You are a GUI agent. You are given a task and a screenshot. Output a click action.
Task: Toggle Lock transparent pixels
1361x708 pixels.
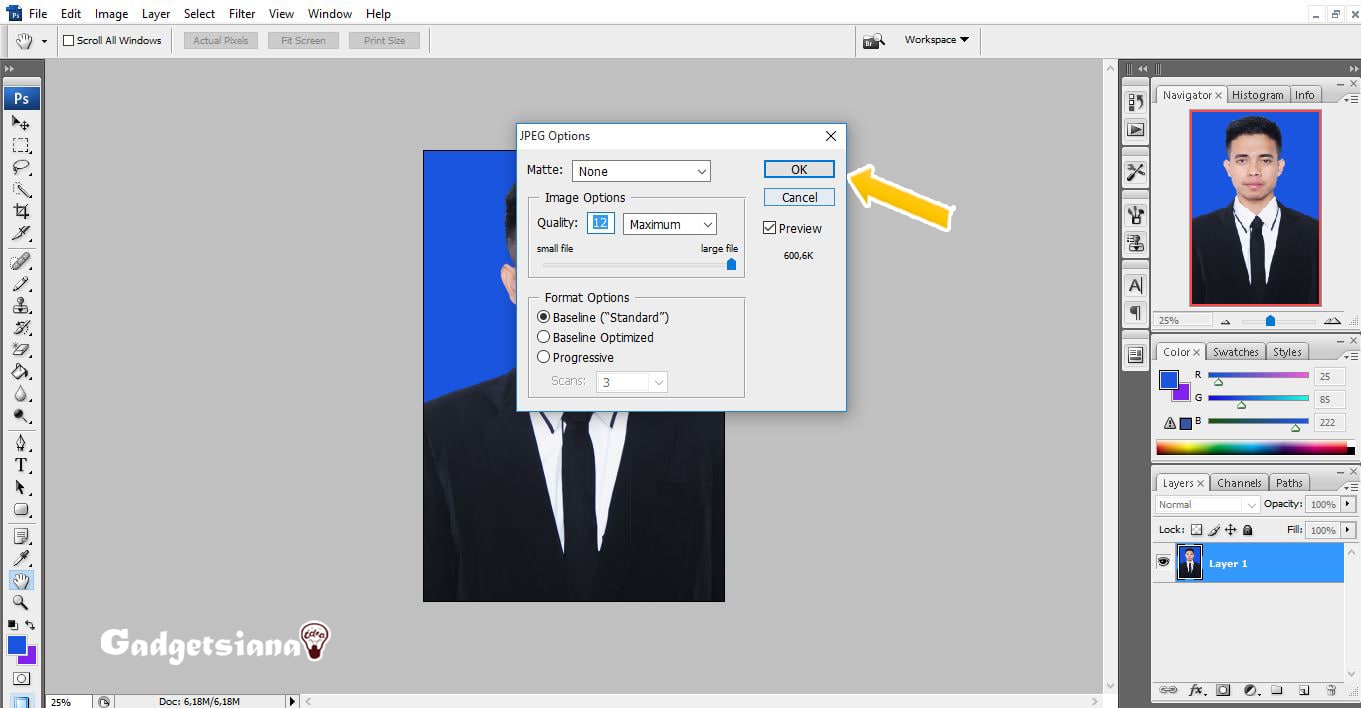1196,530
